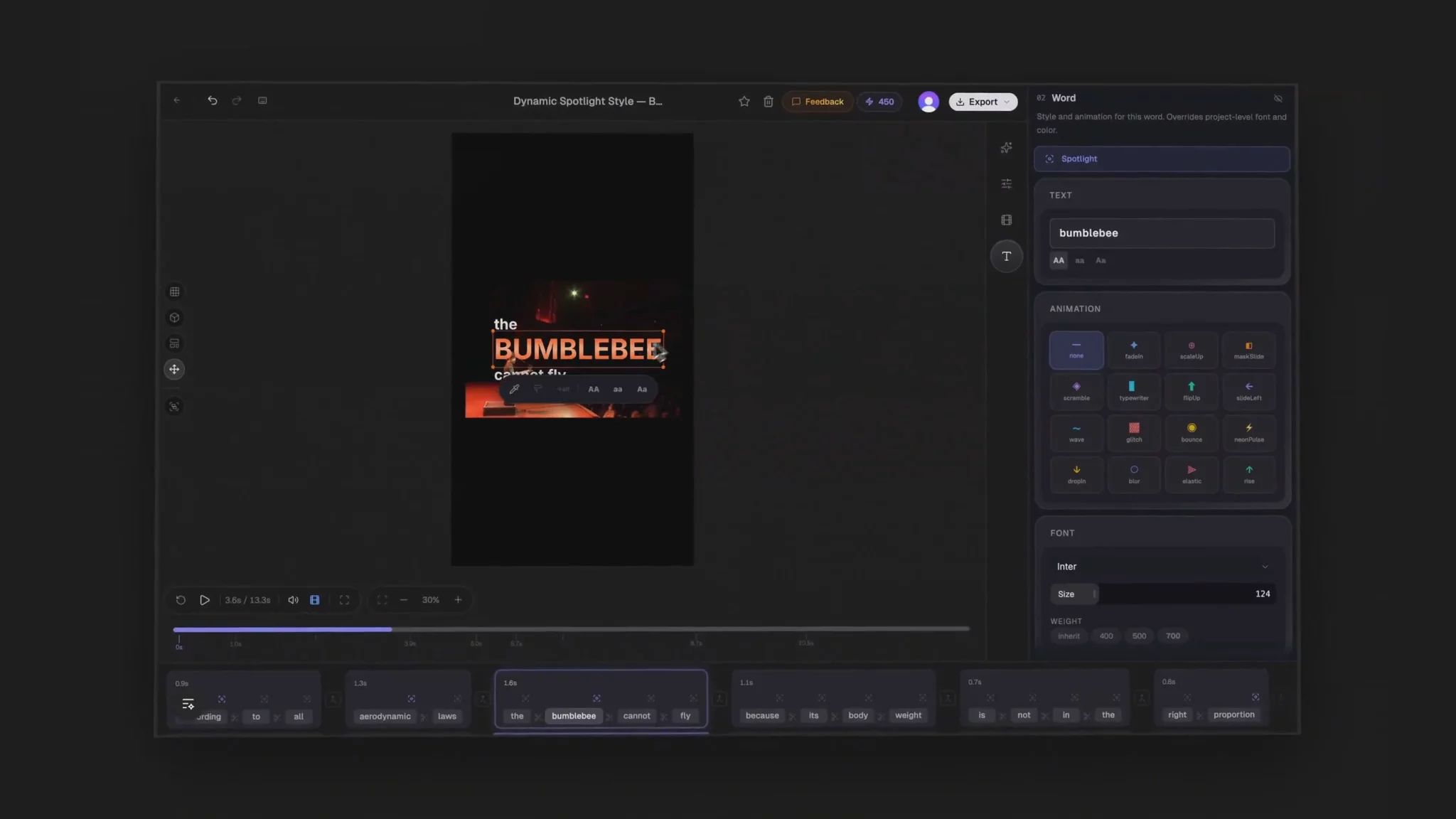Select the move tool

(174, 370)
